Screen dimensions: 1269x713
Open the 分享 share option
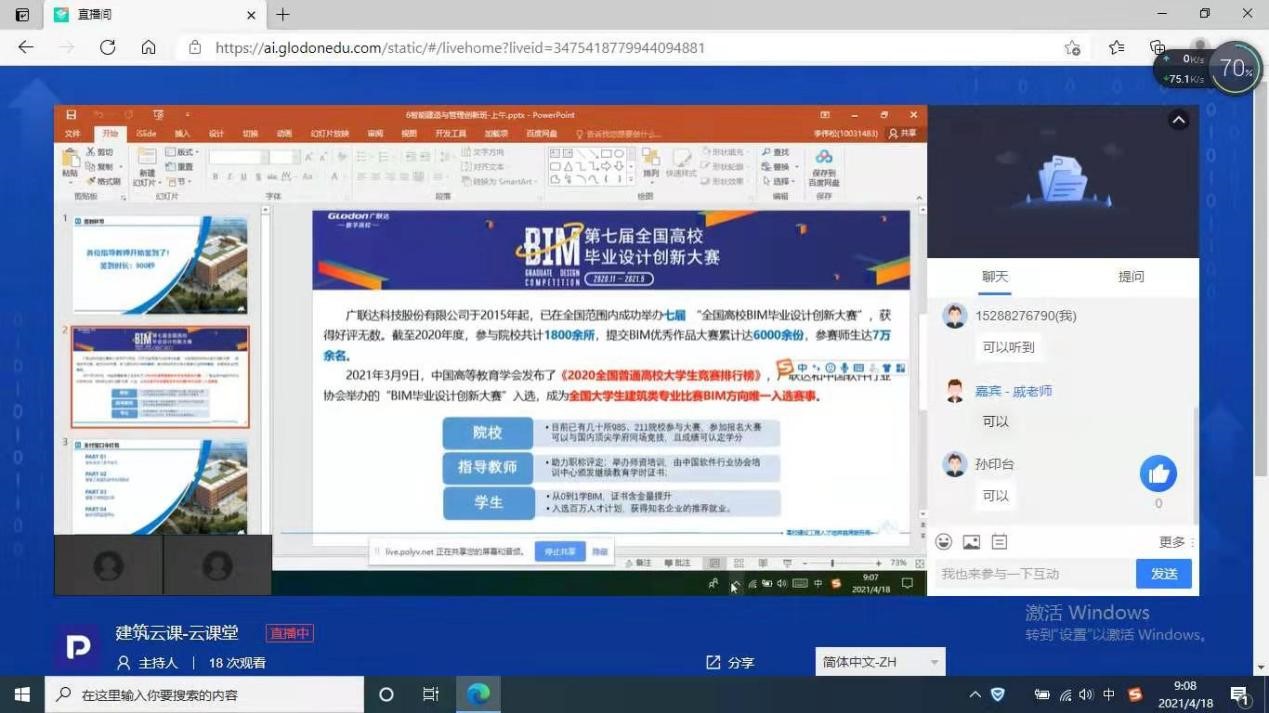pos(730,662)
